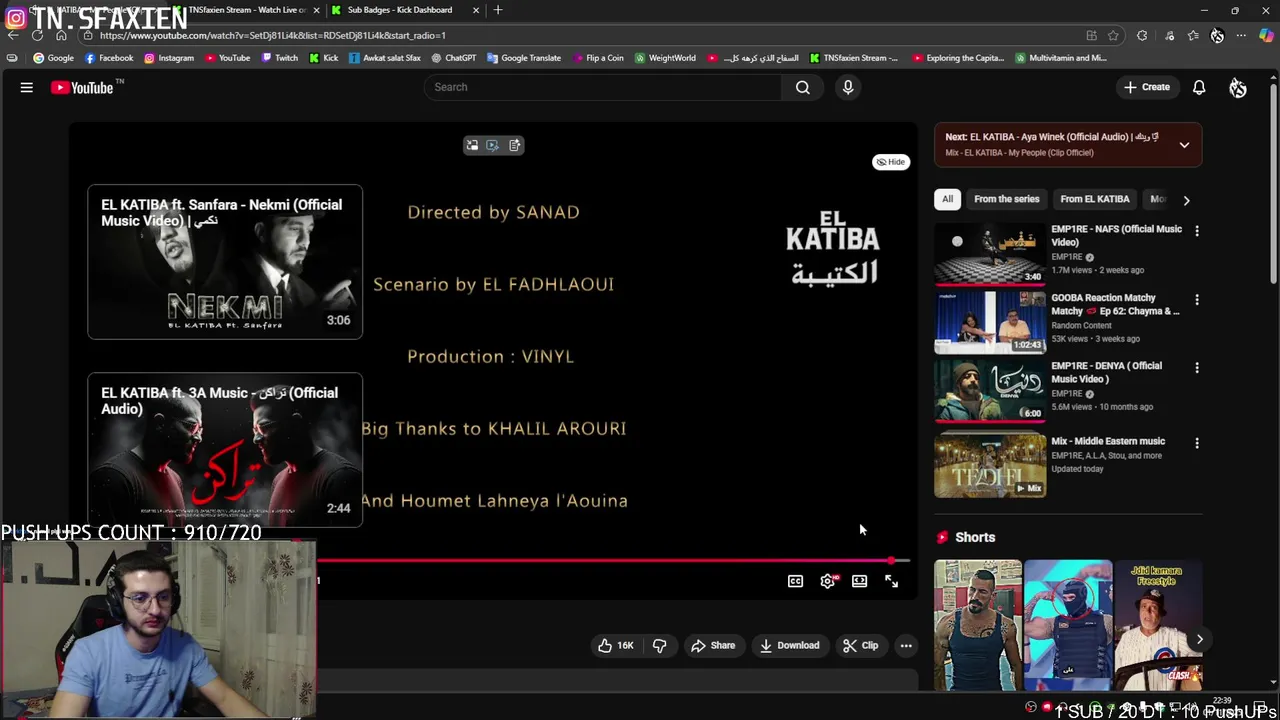Image resolution: width=1280 pixels, height=720 pixels.
Task: Select From the series chip
Action: click(1006, 199)
